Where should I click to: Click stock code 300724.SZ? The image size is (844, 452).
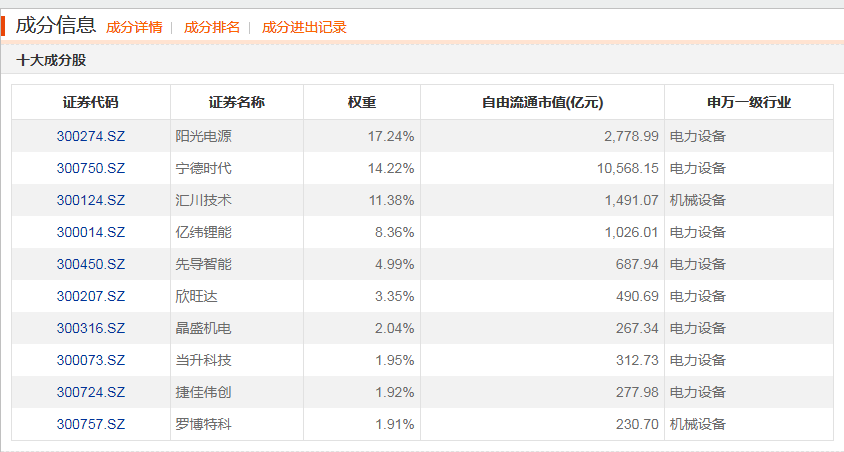point(90,392)
